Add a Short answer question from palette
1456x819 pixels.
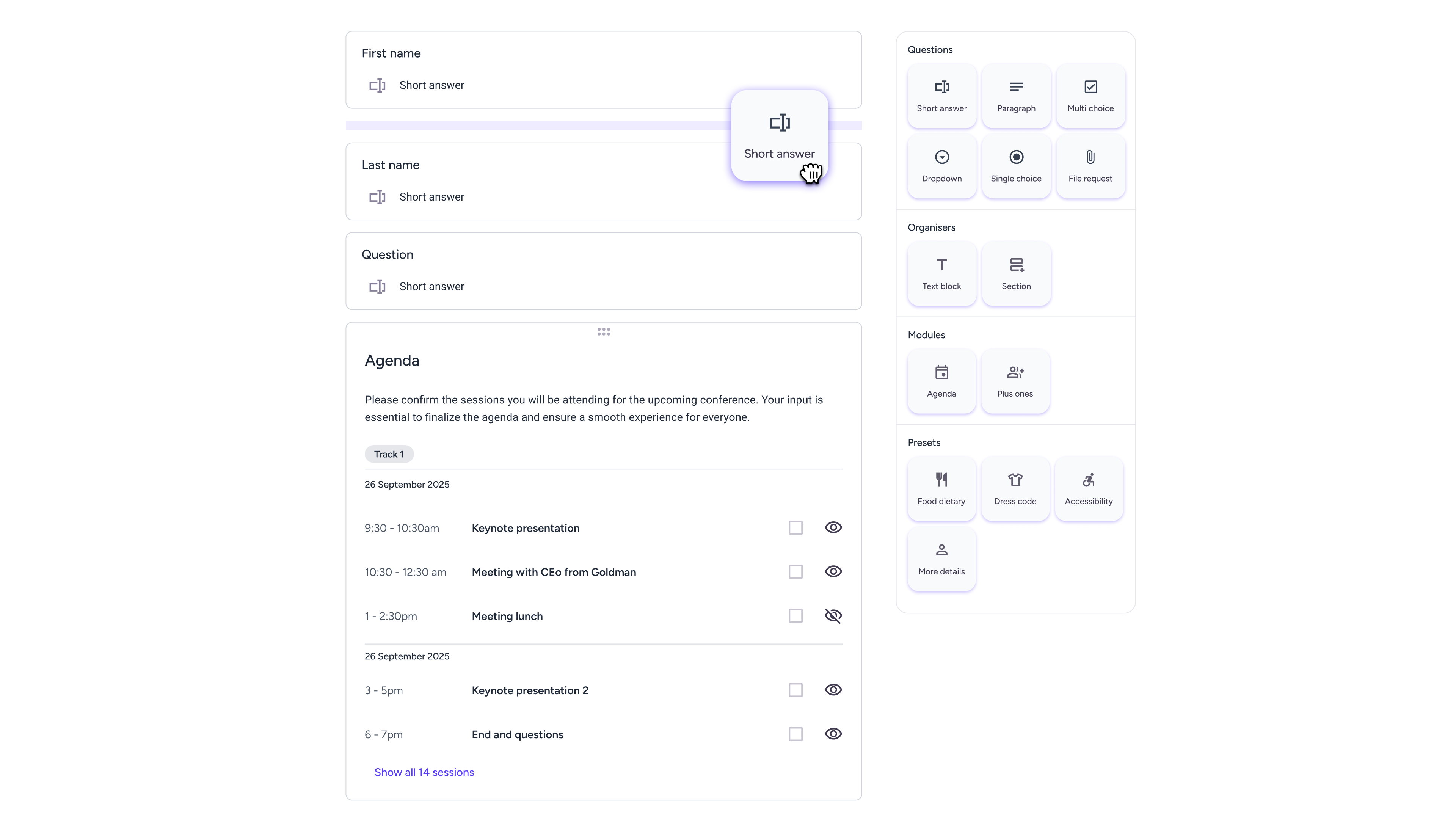click(941, 96)
